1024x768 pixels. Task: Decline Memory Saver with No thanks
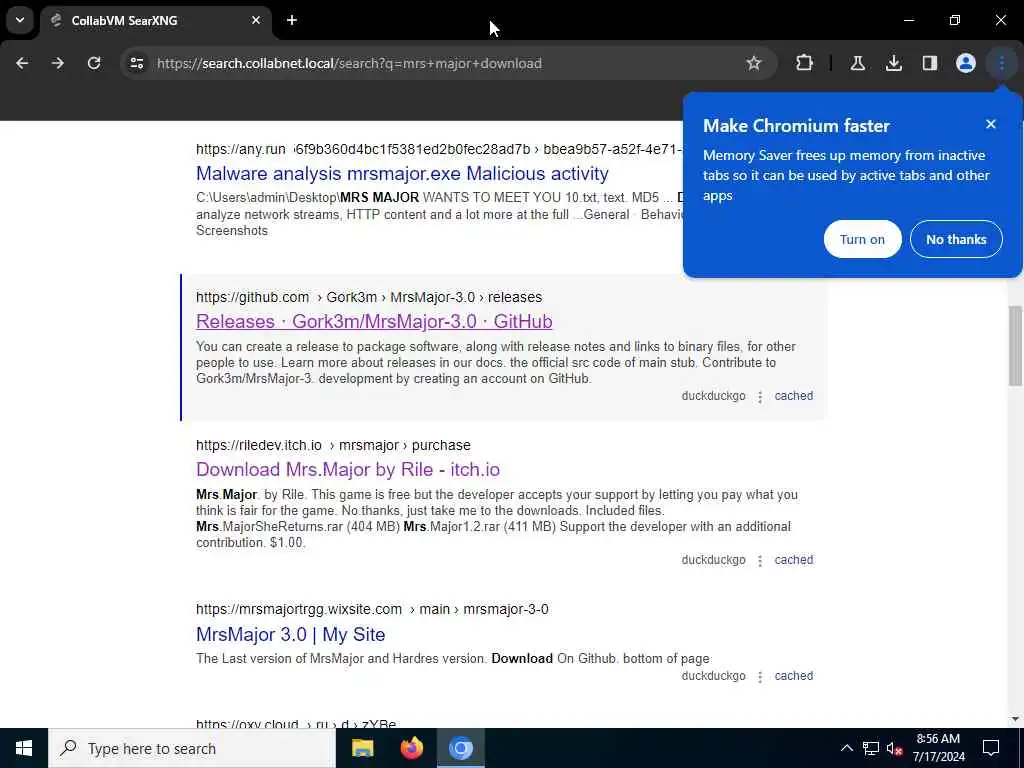coord(956,239)
